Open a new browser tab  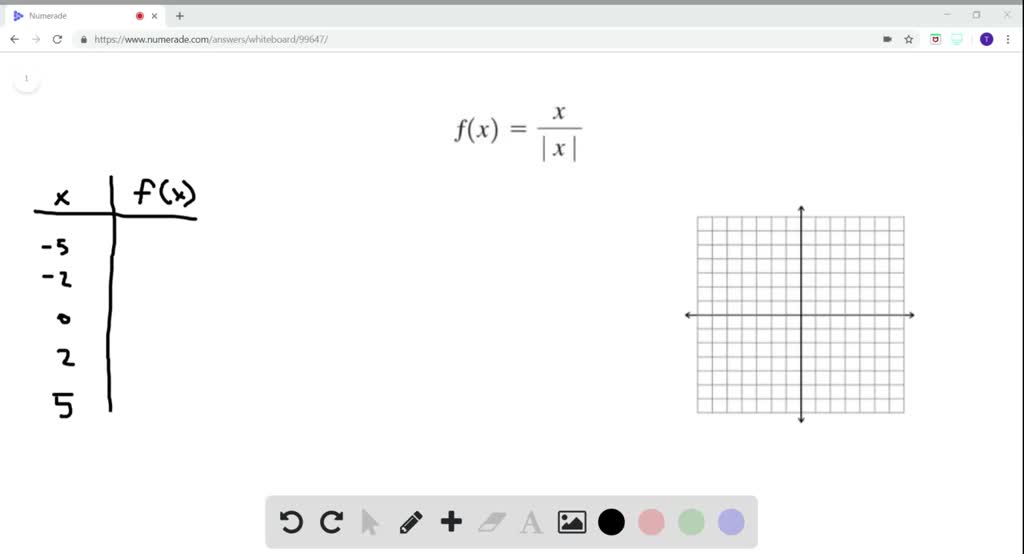coord(180,16)
